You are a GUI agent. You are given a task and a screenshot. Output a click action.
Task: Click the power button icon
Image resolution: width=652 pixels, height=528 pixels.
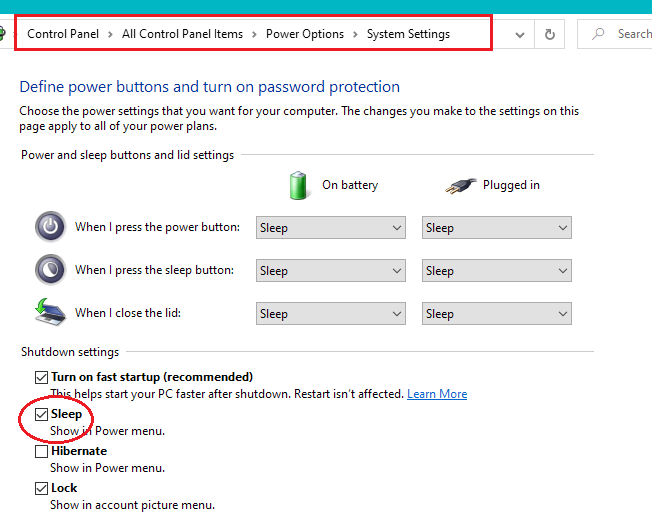tap(50, 227)
